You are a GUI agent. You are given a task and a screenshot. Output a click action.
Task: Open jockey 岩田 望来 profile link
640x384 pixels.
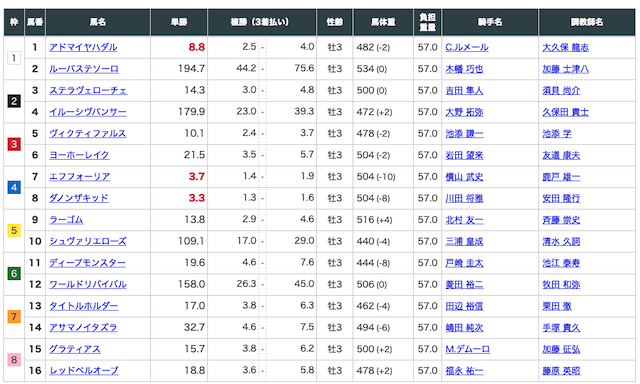[x=464, y=155]
